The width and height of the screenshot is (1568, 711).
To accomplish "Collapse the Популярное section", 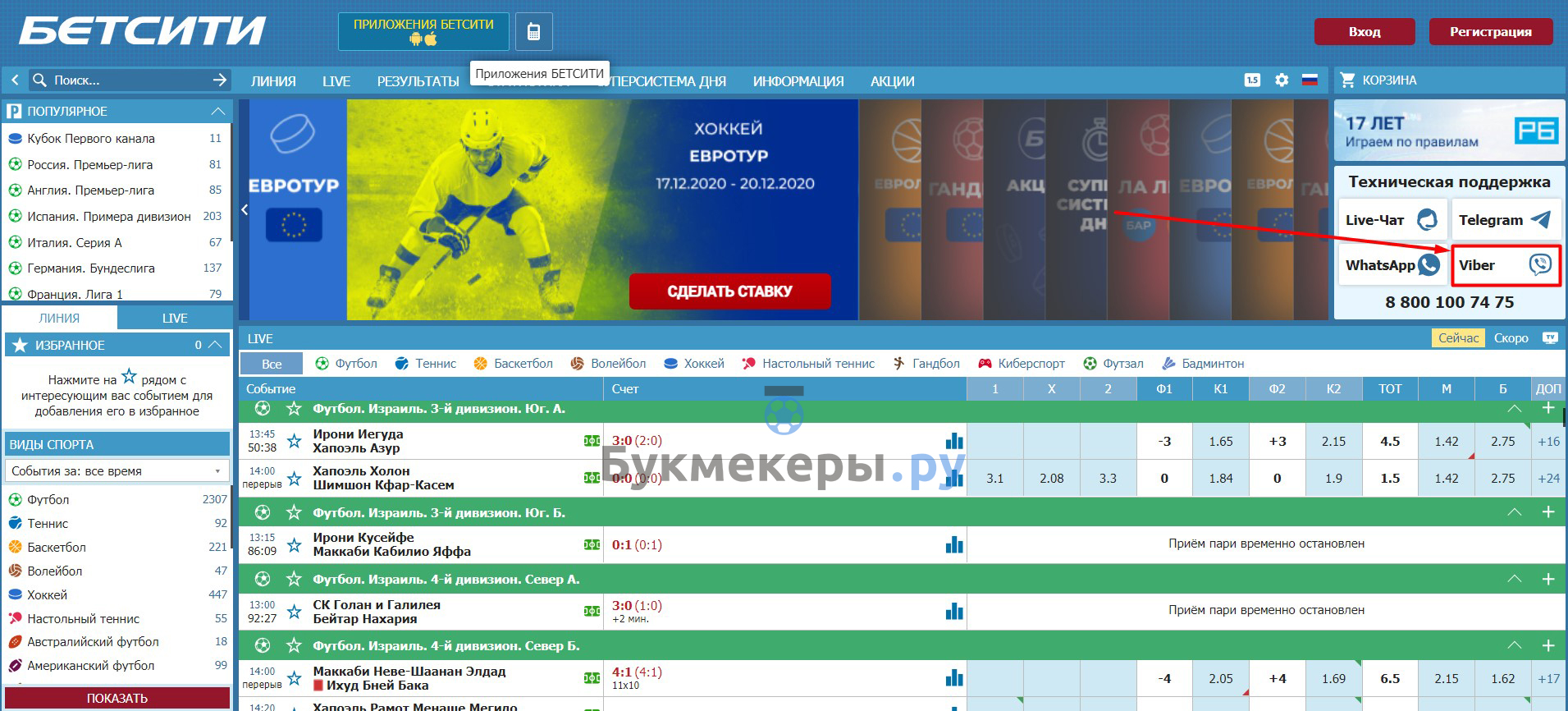I will click(217, 111).
